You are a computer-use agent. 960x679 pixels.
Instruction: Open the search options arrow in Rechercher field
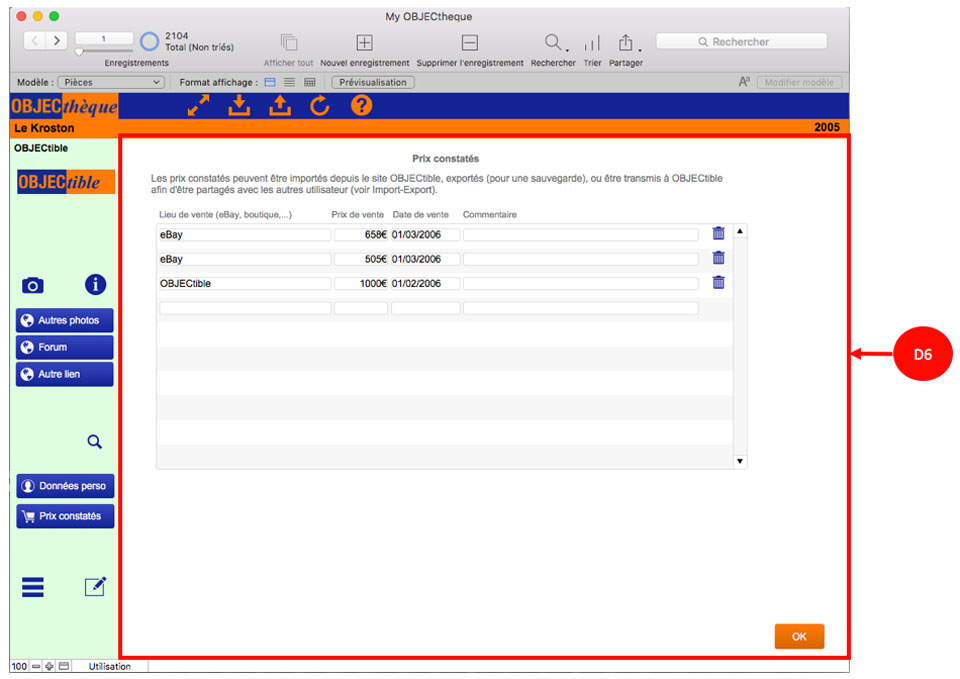703,42
